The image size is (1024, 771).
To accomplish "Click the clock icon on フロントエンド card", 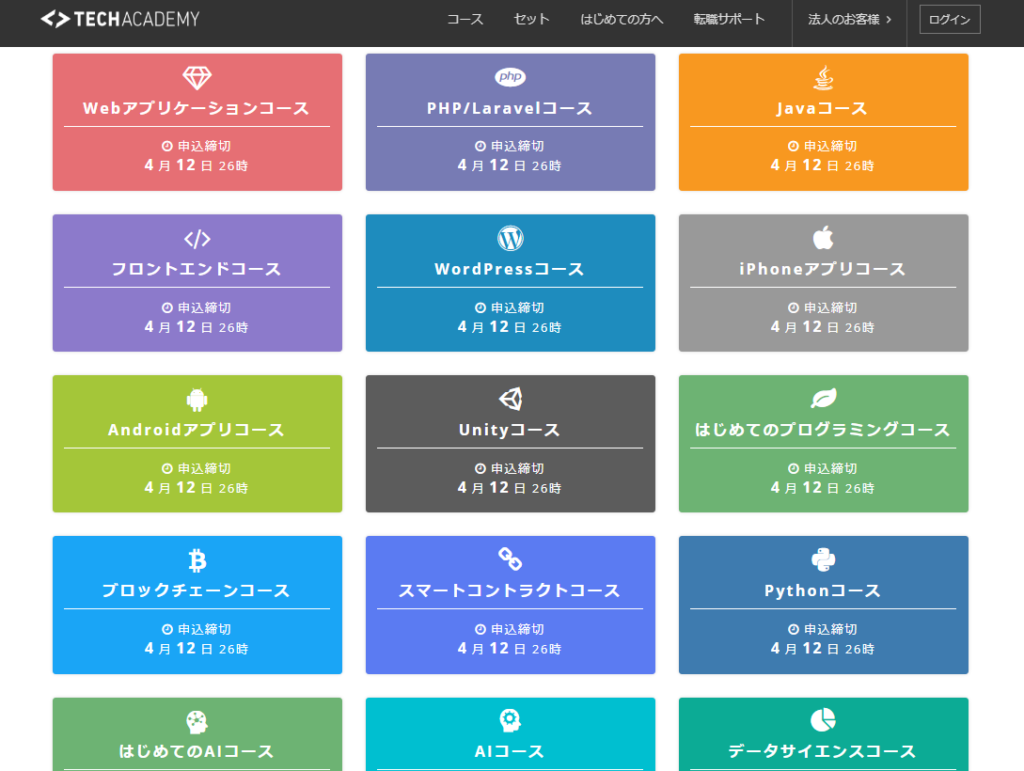I will pos(167,307).
